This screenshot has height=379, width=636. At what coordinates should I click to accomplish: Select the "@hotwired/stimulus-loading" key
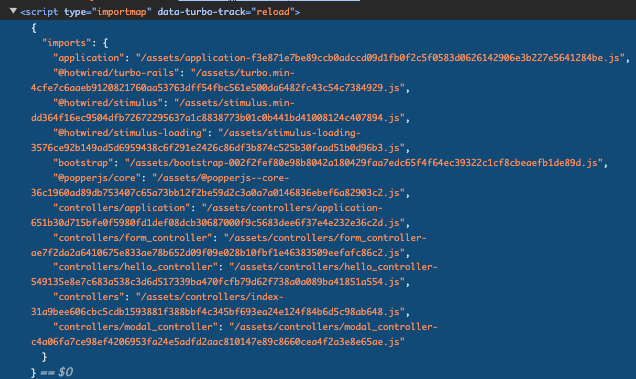click(x=130, y=133)
